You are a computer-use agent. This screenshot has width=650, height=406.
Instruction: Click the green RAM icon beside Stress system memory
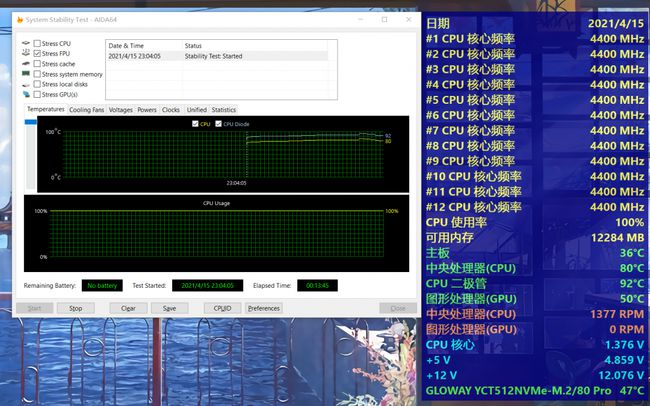(26, 74)
